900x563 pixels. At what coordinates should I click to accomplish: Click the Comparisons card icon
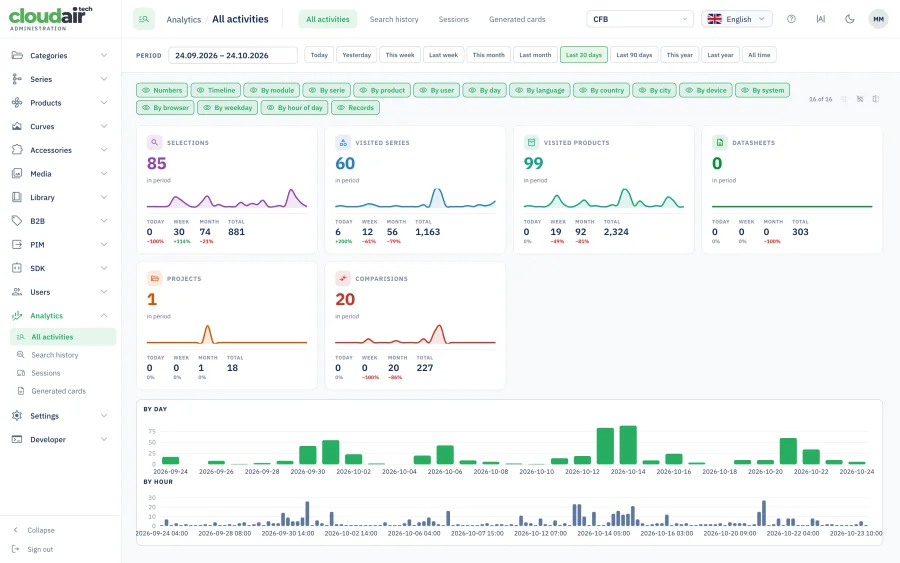tap(343, 278)
